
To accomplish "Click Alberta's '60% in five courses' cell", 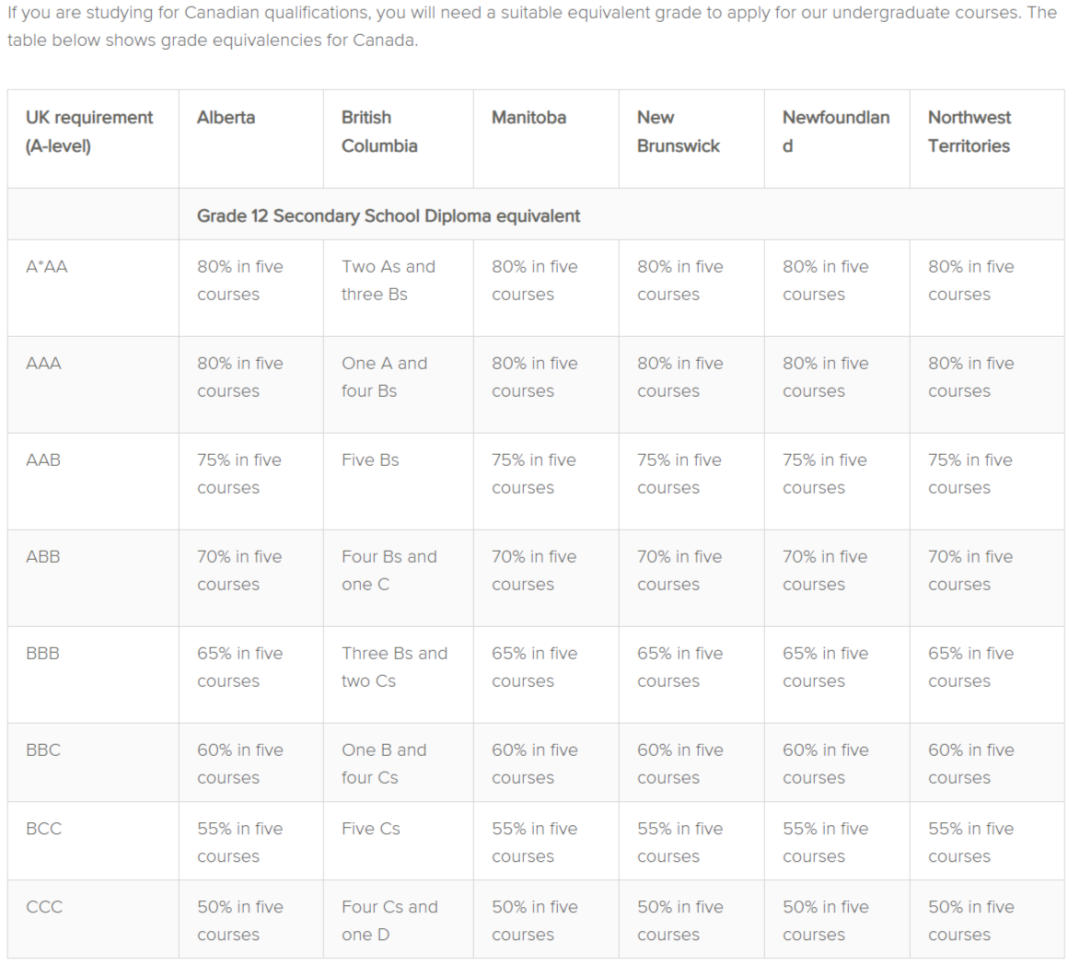I will pyautogui.click(x=251, y=762).
